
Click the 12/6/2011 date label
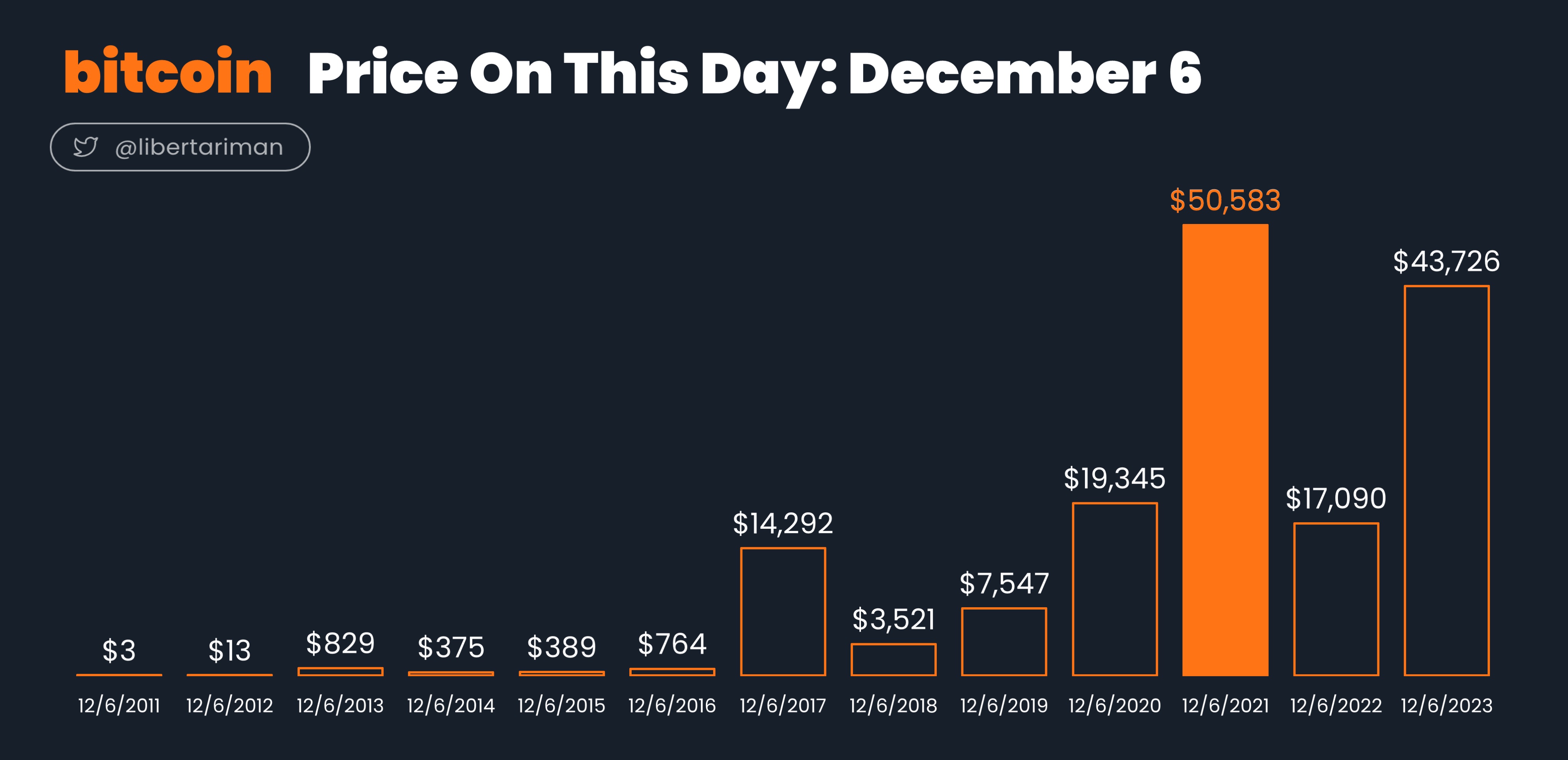click(119, 706)
